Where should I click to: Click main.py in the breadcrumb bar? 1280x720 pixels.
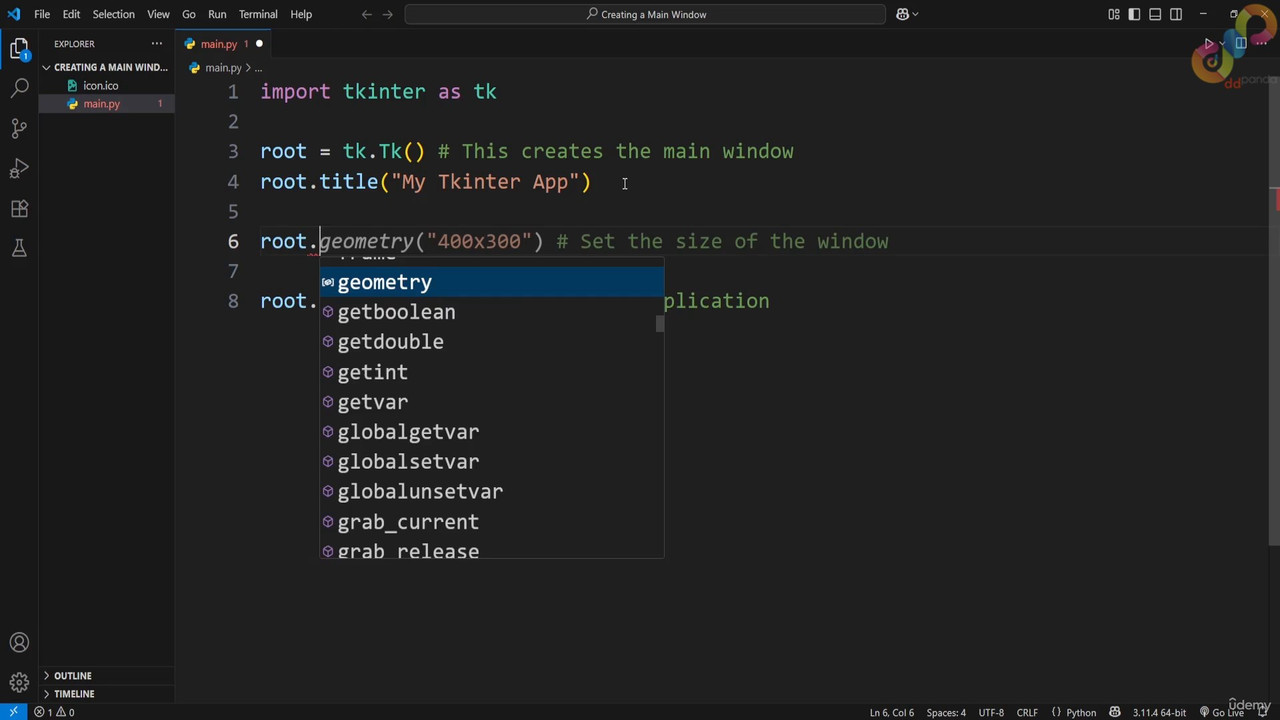[223, 68]
